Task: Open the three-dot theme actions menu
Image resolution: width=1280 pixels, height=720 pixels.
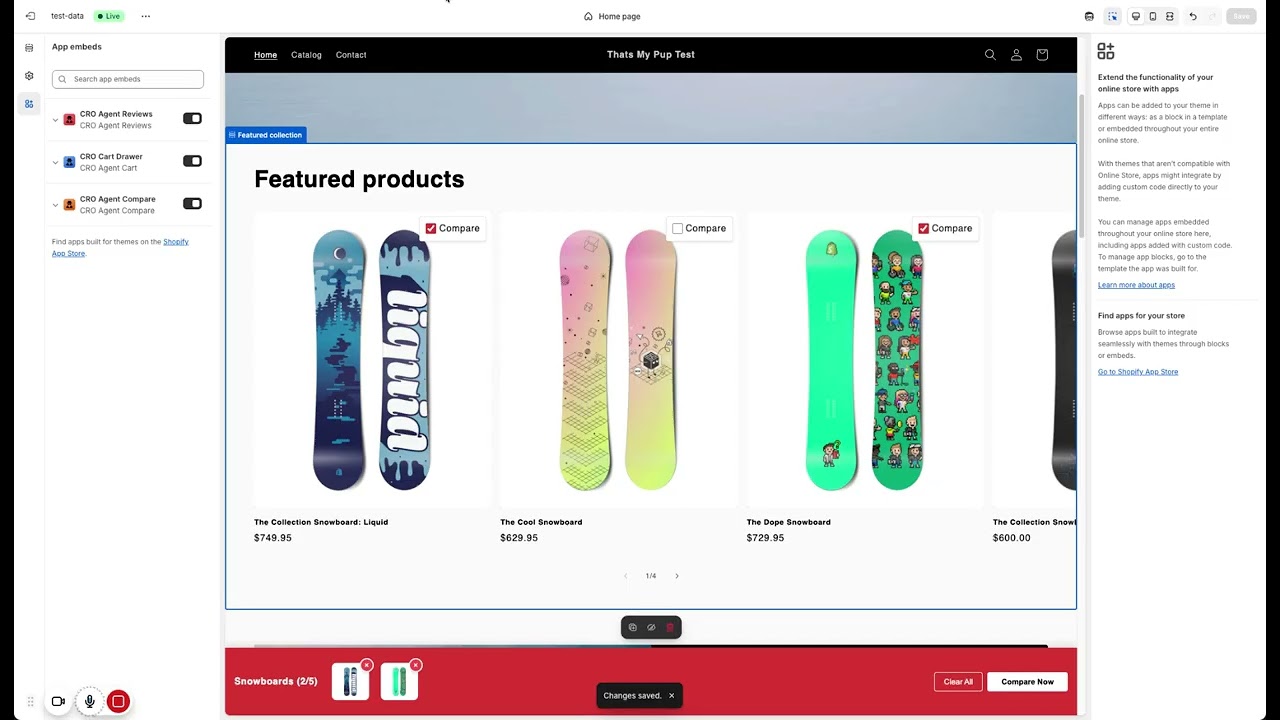Action: click(146, 16)
